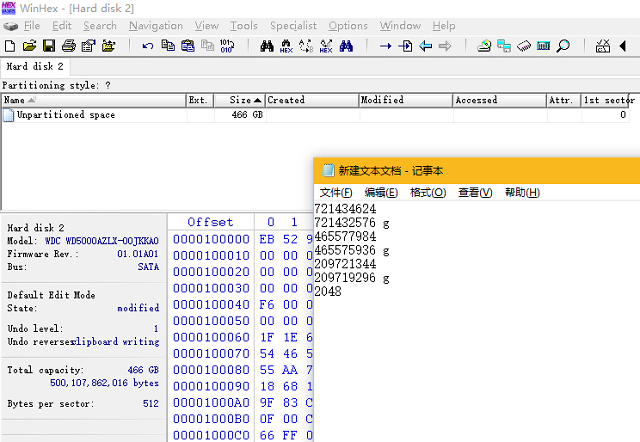The height and width of the screenshot is (442, 640).
Task: Open the Search menu in WinHex
Action: coord(100,26)
